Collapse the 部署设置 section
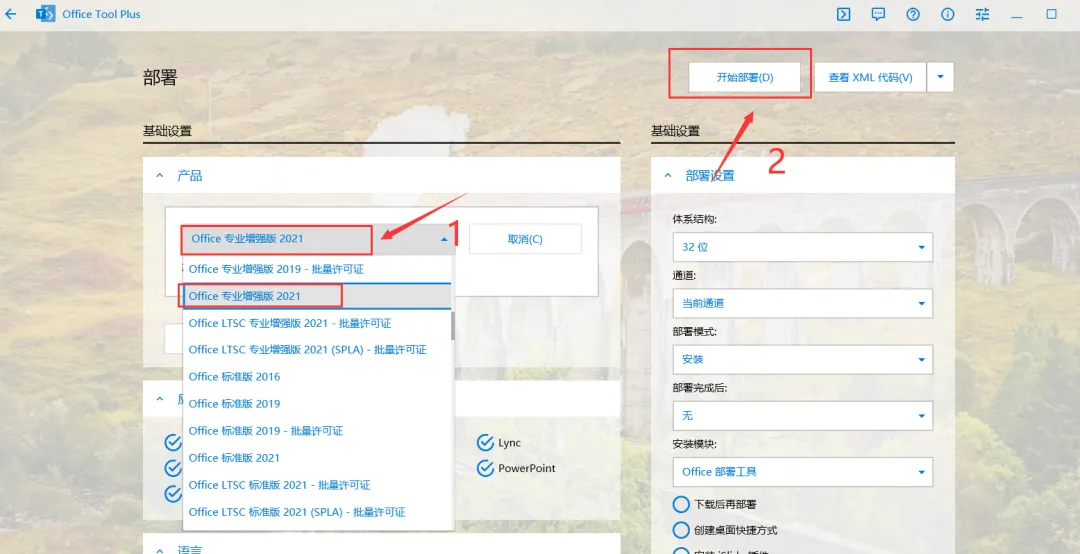The image size is (1080, 554). tap(667, 176)
